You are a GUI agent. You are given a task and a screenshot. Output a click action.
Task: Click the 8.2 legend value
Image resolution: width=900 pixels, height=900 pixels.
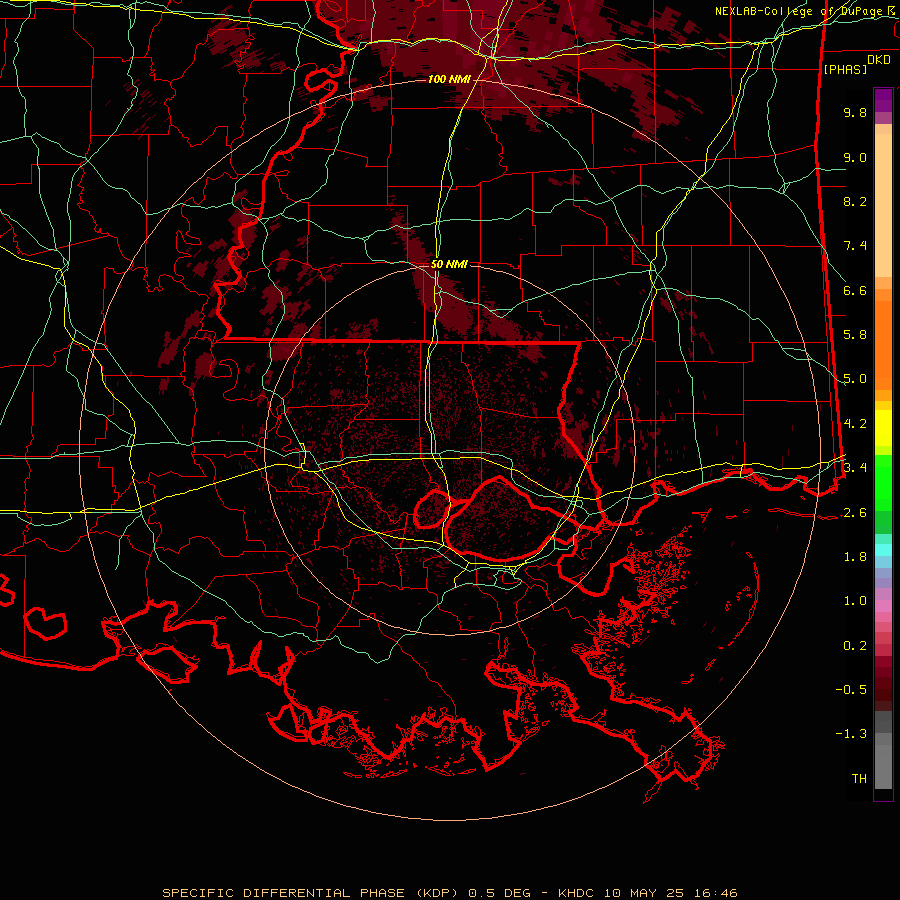pos(855,201)
